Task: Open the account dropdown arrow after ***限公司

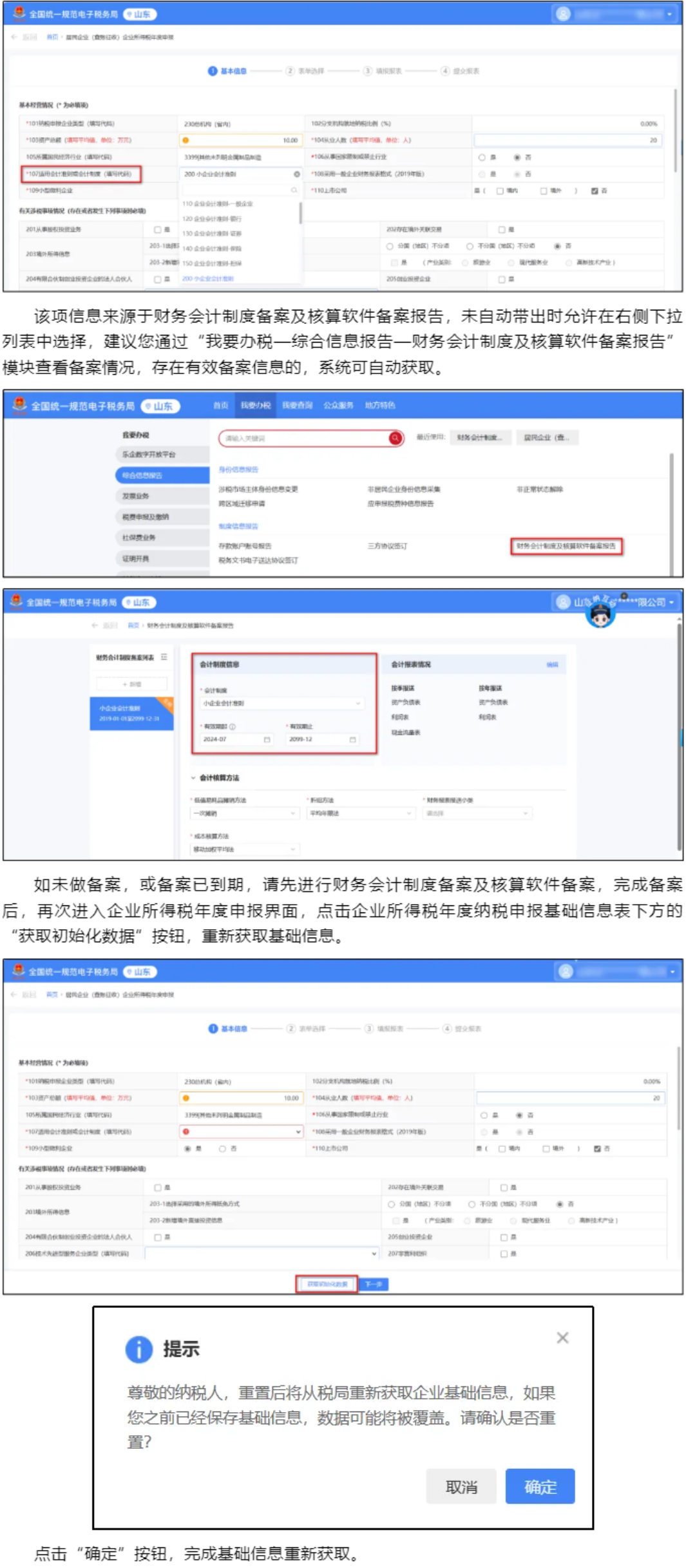Action: [x=671, y=602]
